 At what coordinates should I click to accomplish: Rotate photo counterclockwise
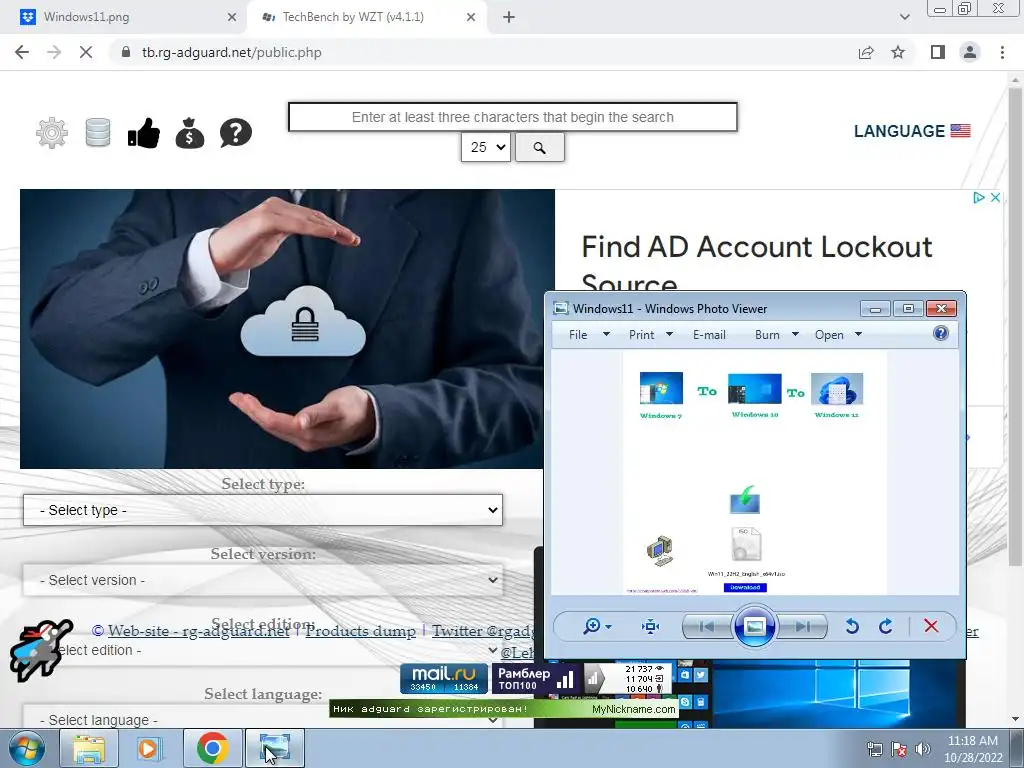click(x=852, y=626)
